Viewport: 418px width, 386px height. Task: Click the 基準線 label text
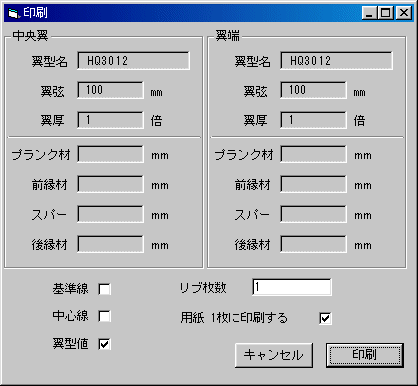pyautogui.click(x=70, y=289)
